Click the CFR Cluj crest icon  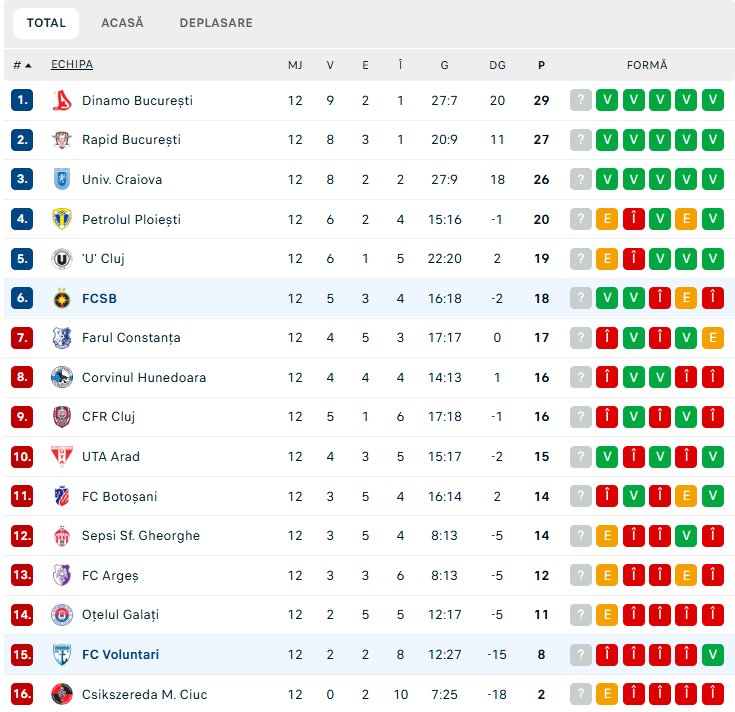62,417
